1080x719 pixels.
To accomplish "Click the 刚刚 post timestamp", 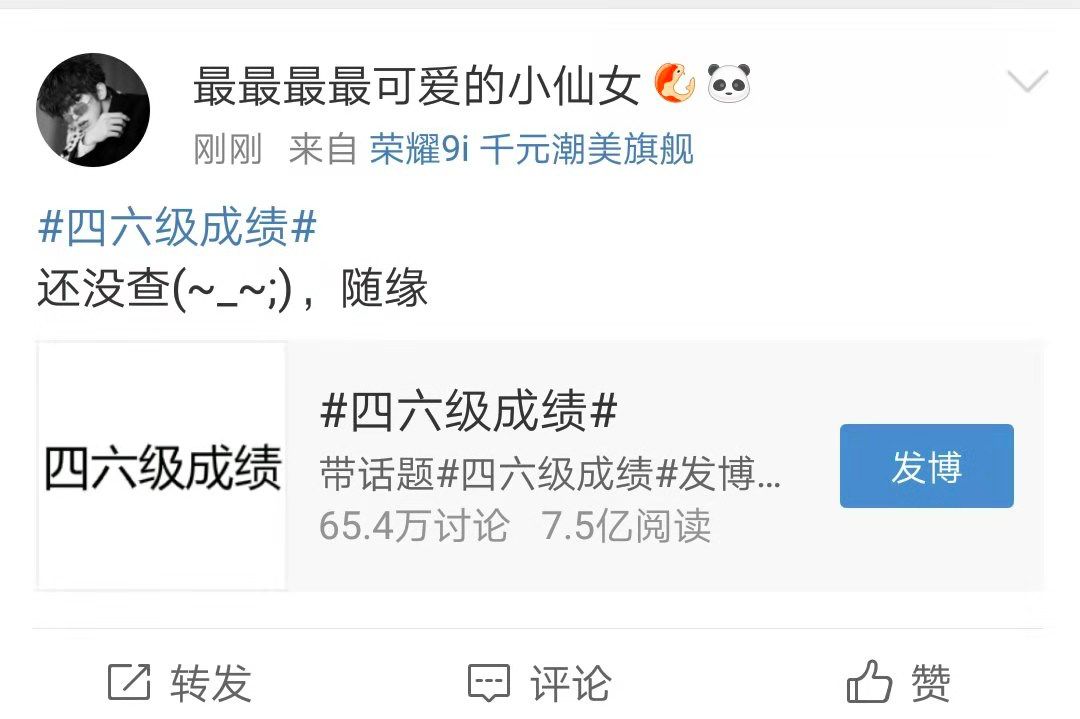I will 228,149.
